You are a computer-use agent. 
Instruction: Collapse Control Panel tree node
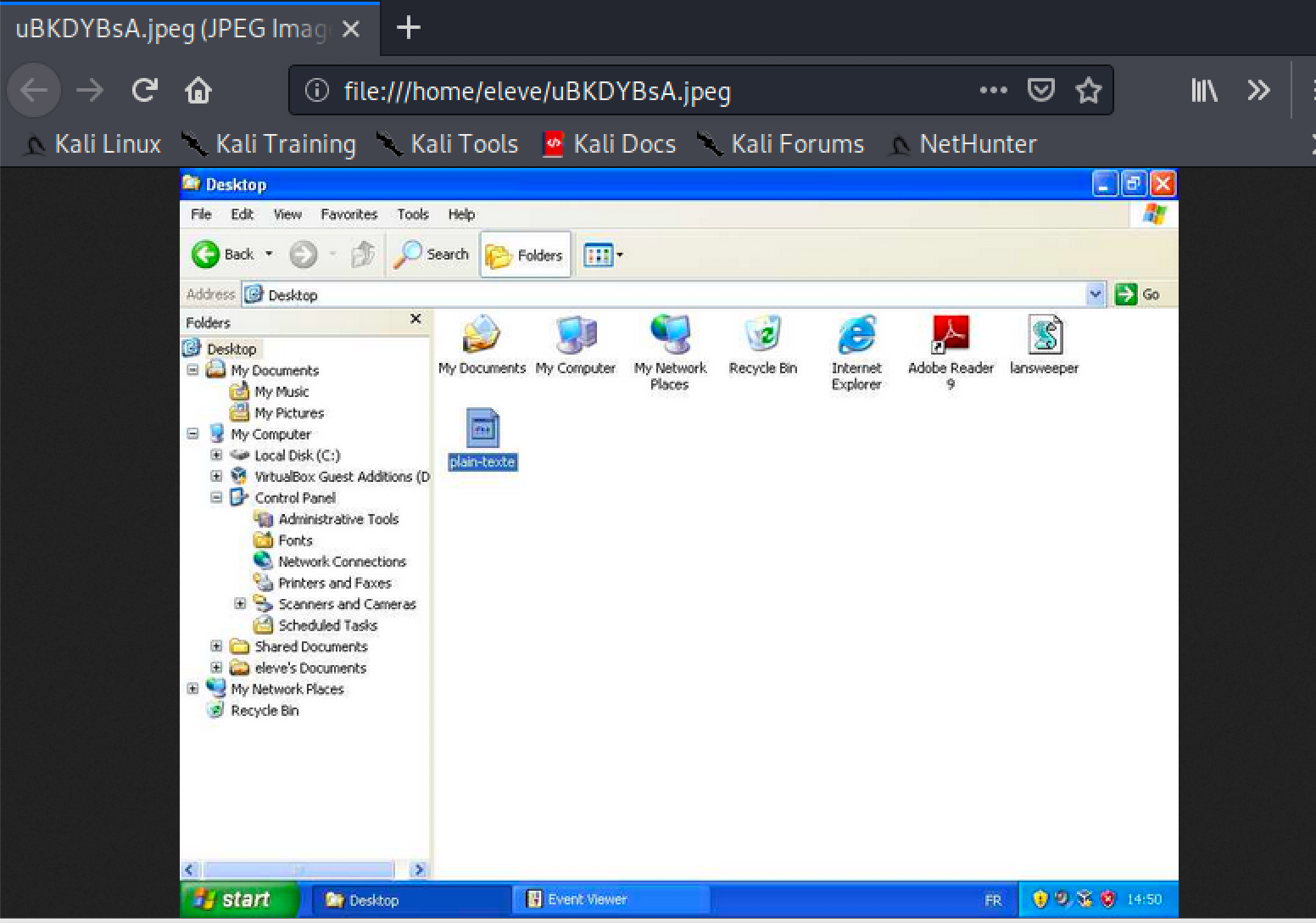click(x=217, y=497)
